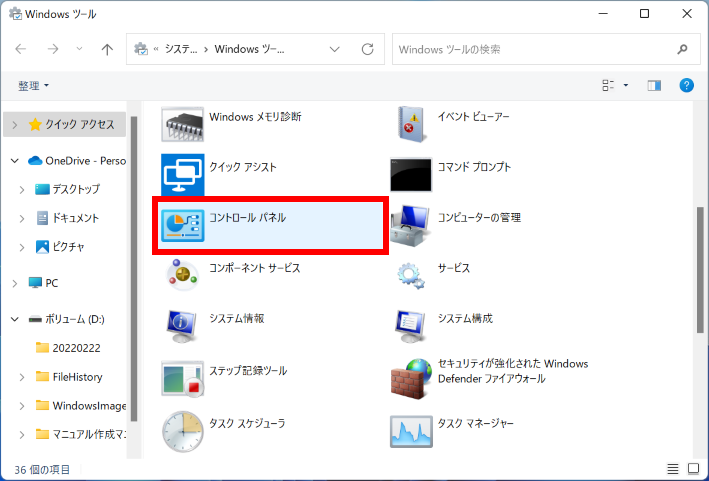Expand クイック アクセス in the tree

click(x=15, y=125)
